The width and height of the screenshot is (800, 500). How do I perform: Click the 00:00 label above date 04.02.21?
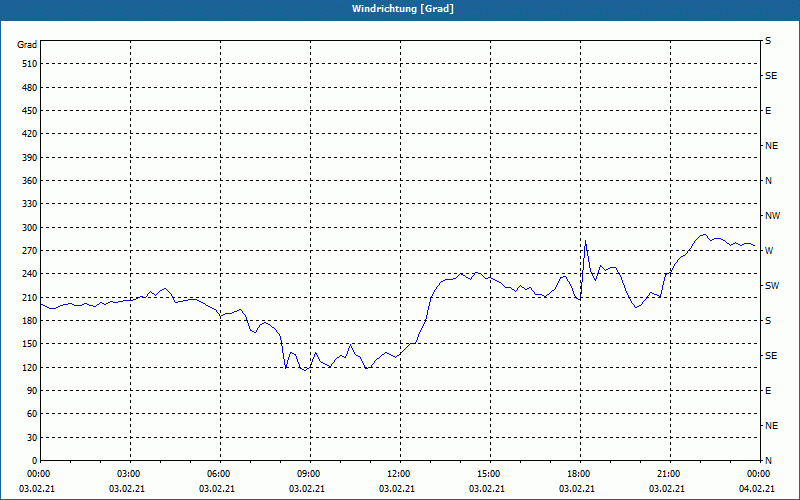tap(757, 474)
